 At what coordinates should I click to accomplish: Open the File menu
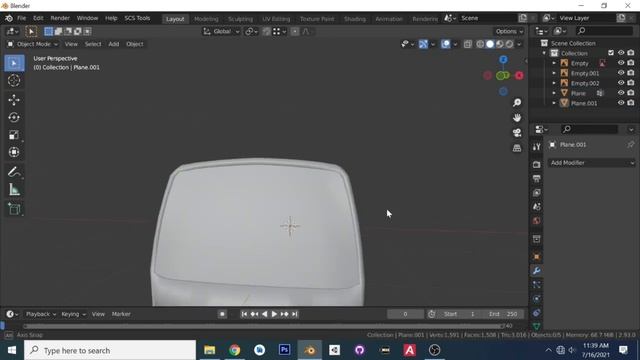21,18
